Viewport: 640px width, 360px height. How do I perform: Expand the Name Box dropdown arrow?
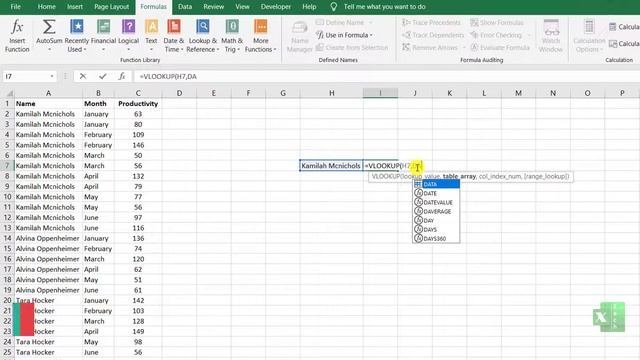click(52, 76)
